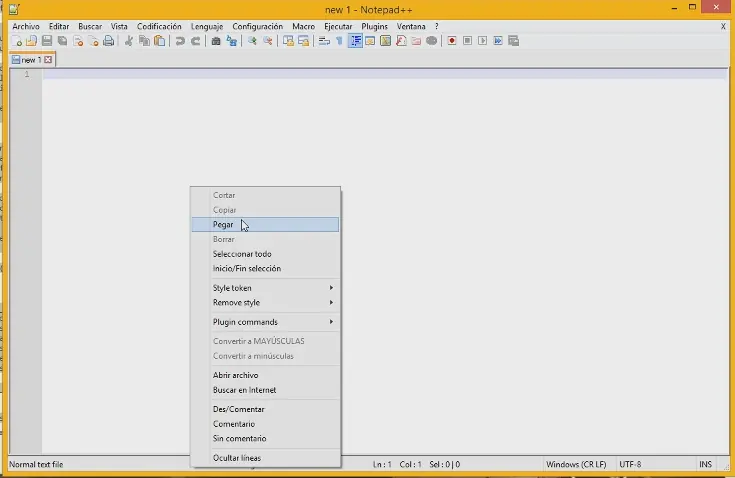735x478 pixels.
Task: Open the Lenguaje menu
Action: (207, 27)
